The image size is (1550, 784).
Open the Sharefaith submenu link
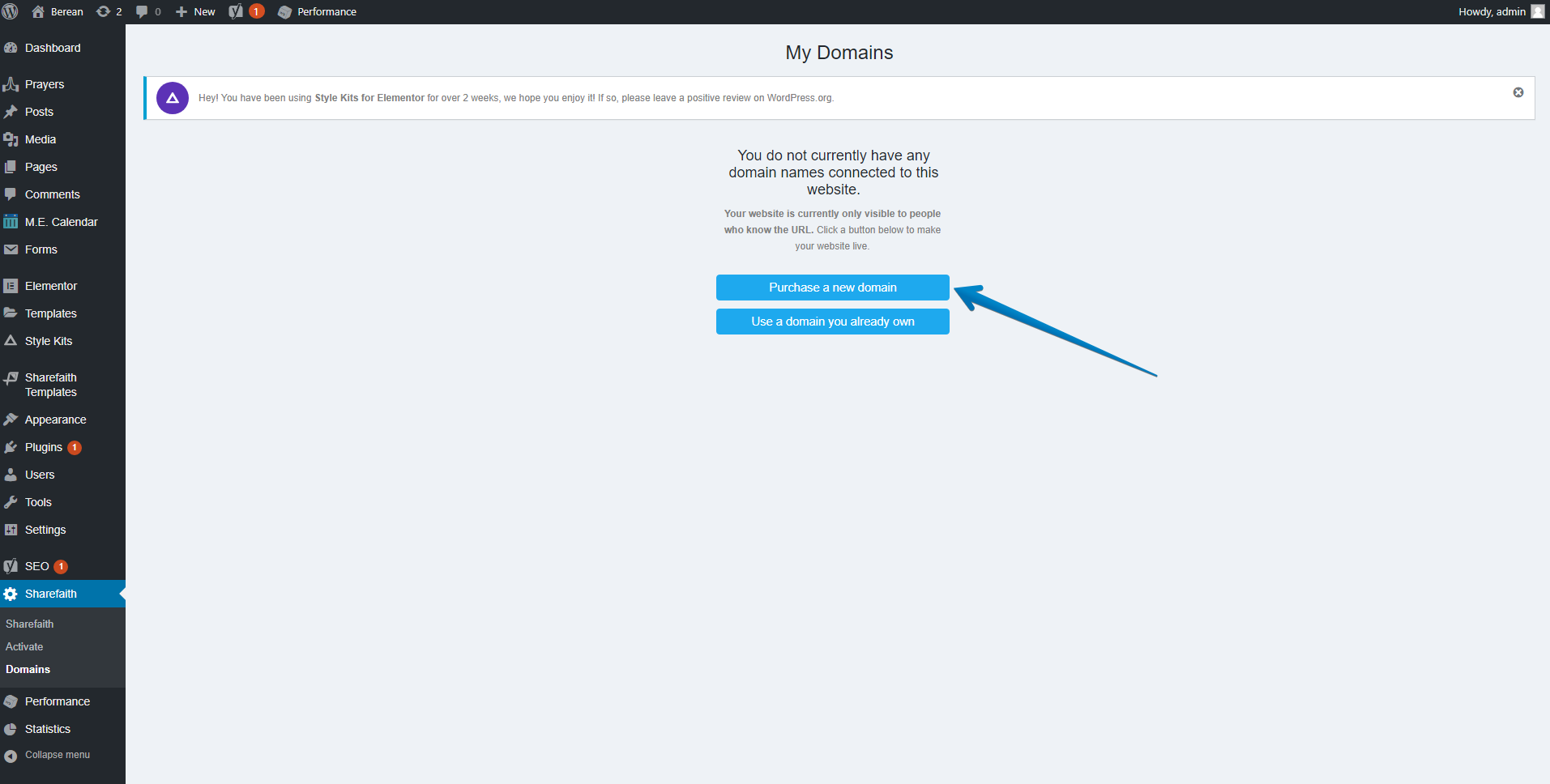point(30,624)
